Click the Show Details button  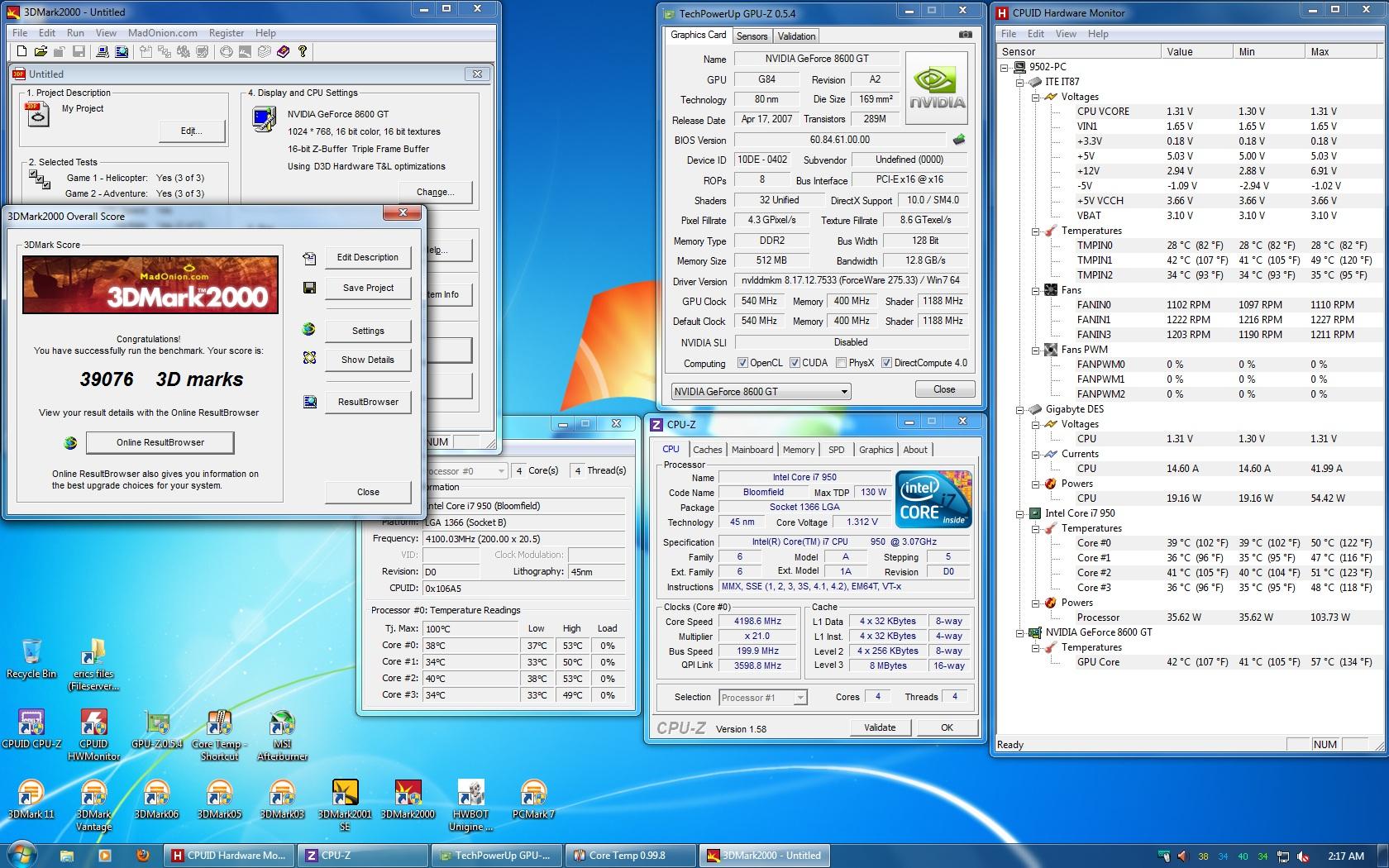(x=368, y=360)
